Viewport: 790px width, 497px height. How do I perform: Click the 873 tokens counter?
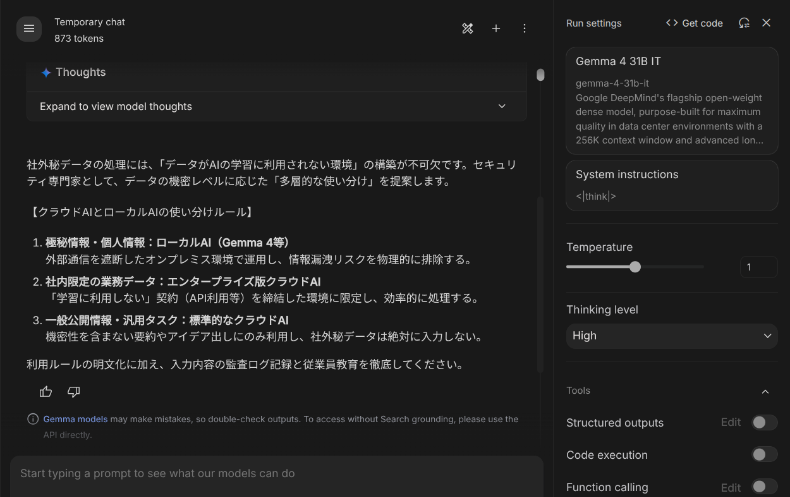[79, 39]
